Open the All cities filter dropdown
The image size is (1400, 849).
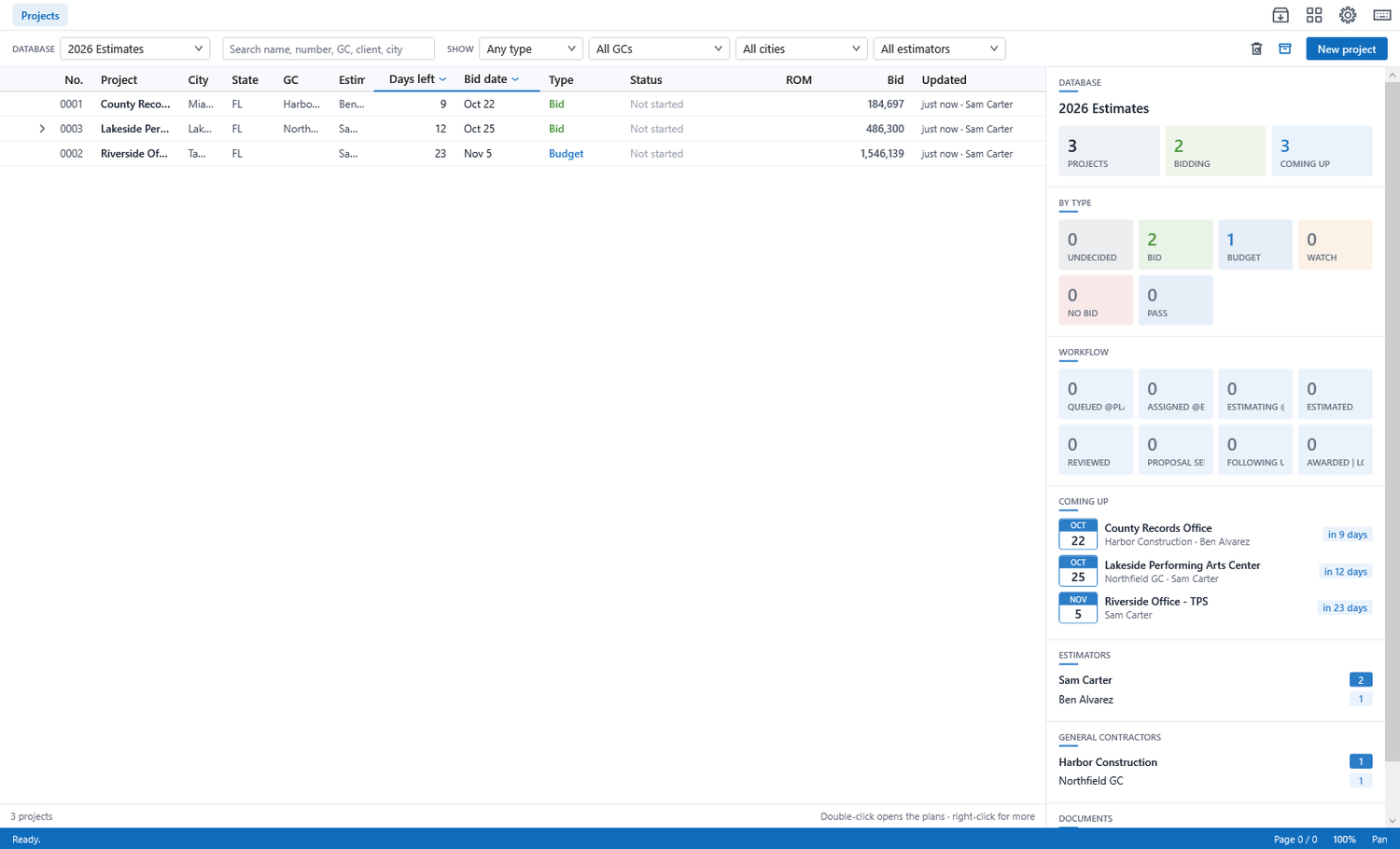pyautogui.click(x=802, y=49)
